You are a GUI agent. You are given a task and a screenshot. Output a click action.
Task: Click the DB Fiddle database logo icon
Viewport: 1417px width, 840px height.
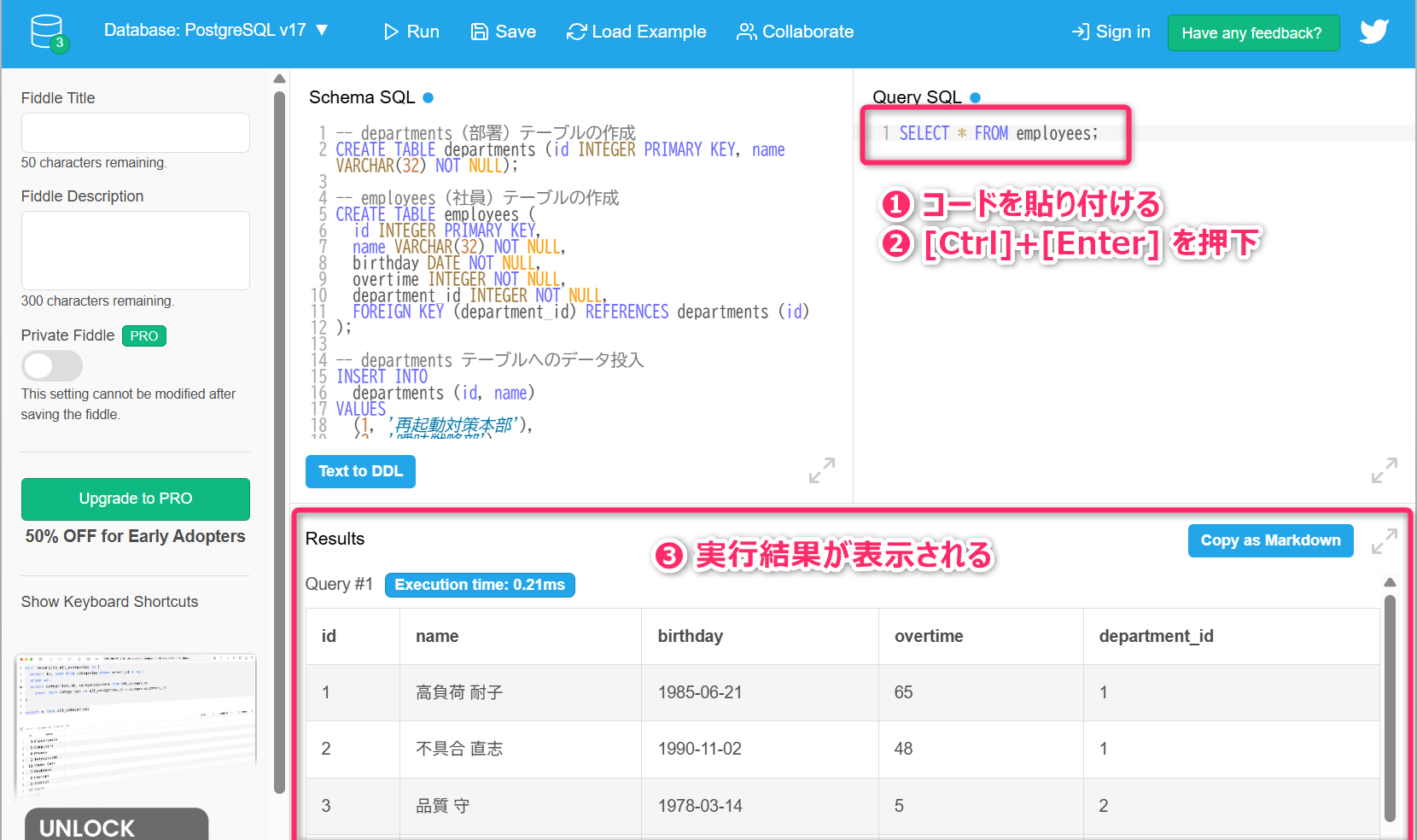[x=48, y=32]
